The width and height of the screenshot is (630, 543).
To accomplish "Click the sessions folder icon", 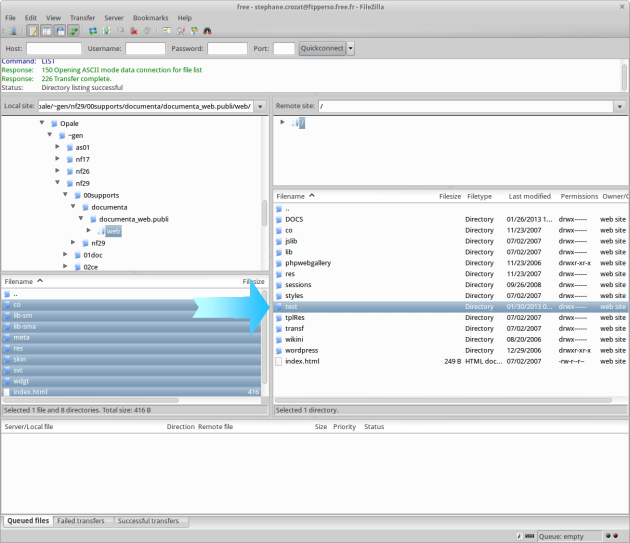I will (279, 285).
